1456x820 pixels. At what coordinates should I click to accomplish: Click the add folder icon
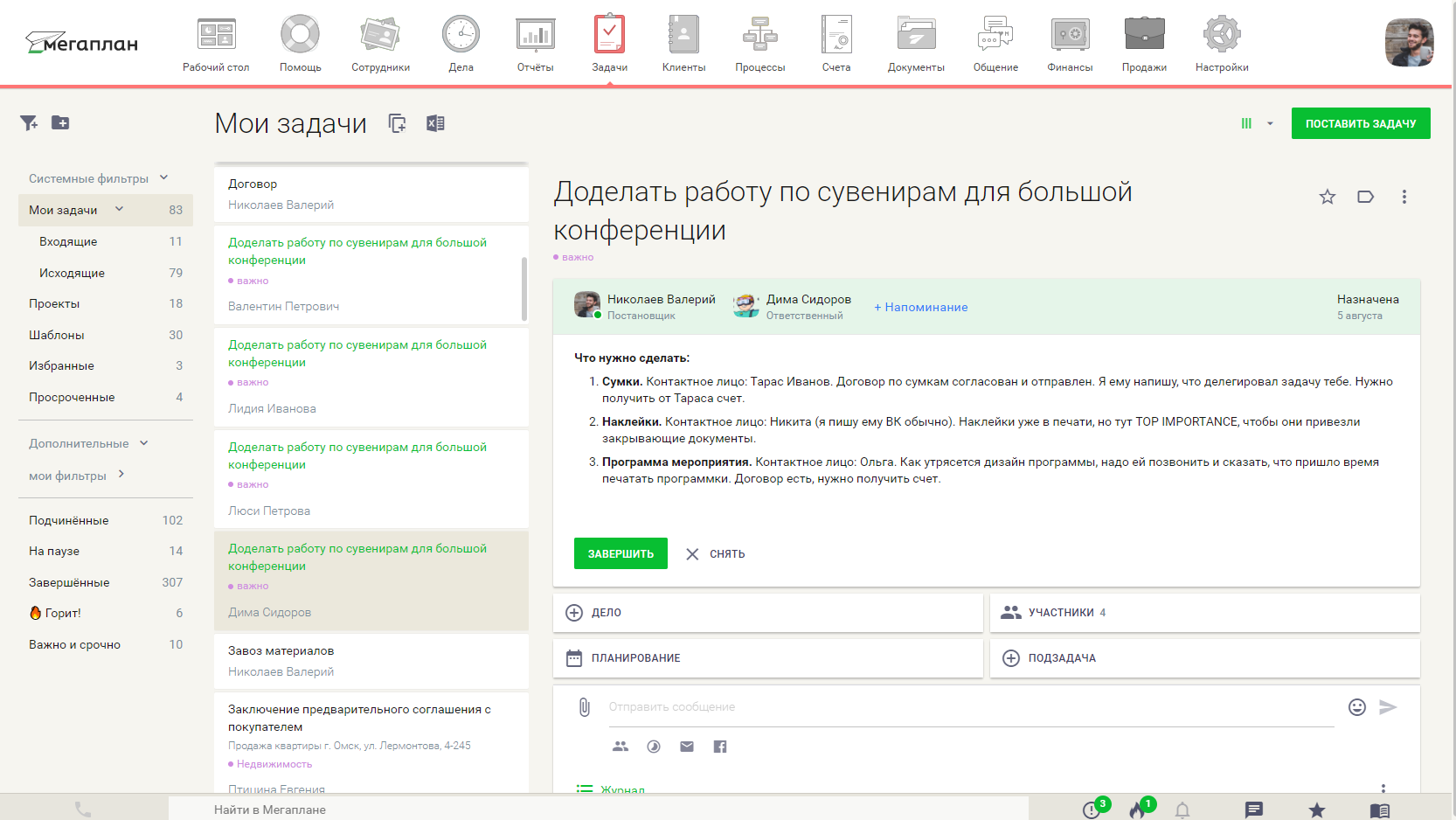[60, 122]
